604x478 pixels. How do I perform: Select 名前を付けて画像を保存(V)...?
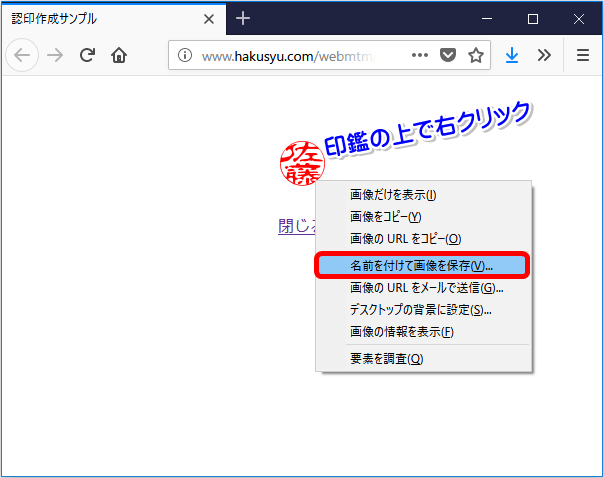(422, 265)
